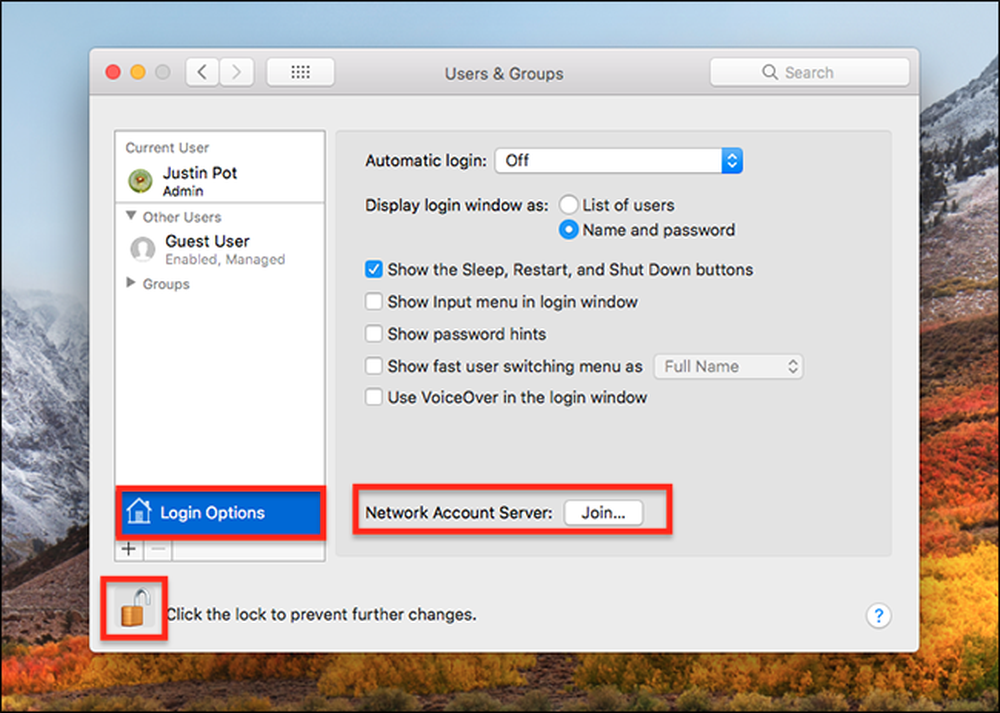Collapse the Other Users disclosure triangle
The image size is (1000, 713).
point(131,216)
